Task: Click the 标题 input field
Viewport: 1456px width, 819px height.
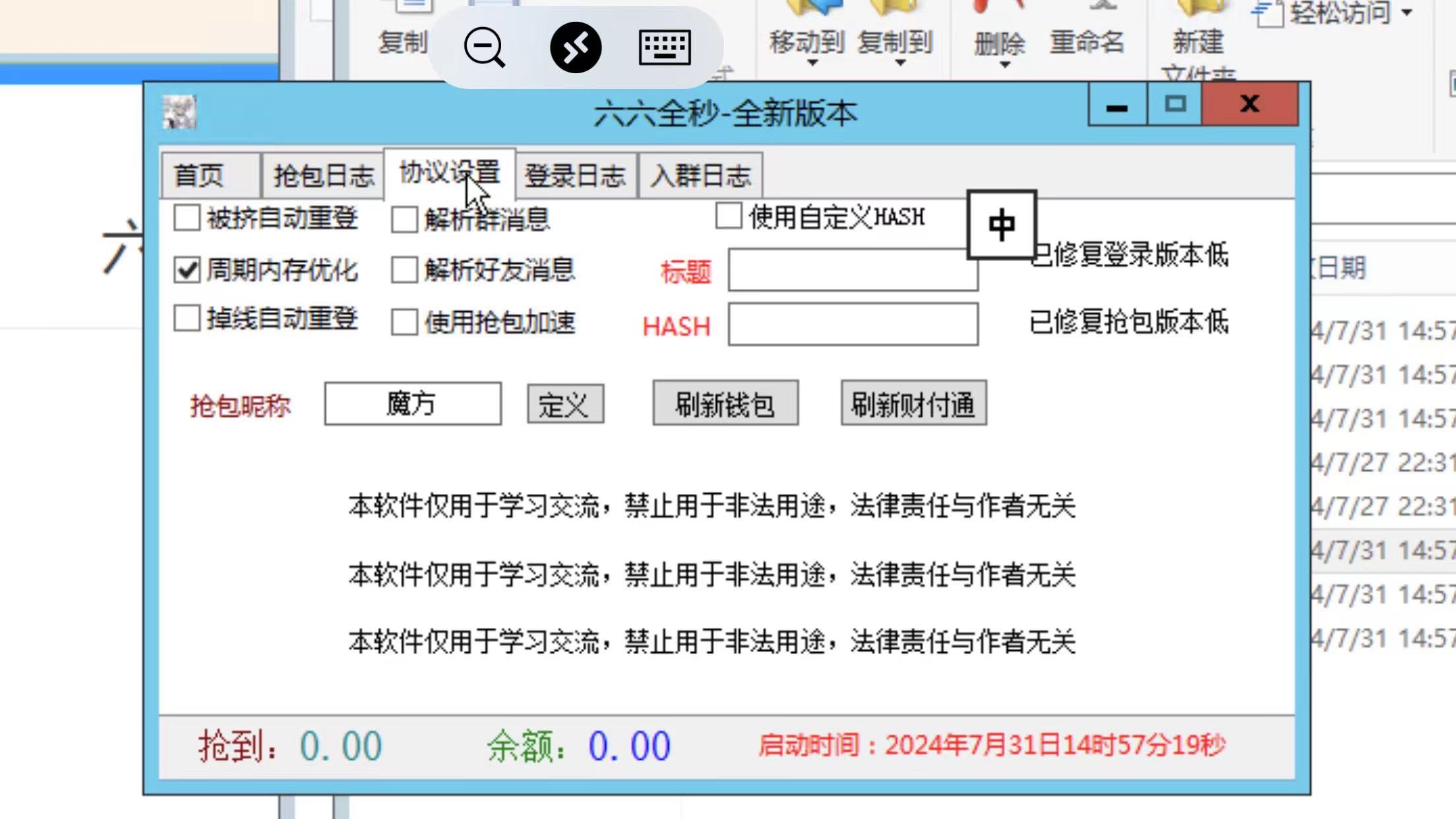Action: coord(853,270)
